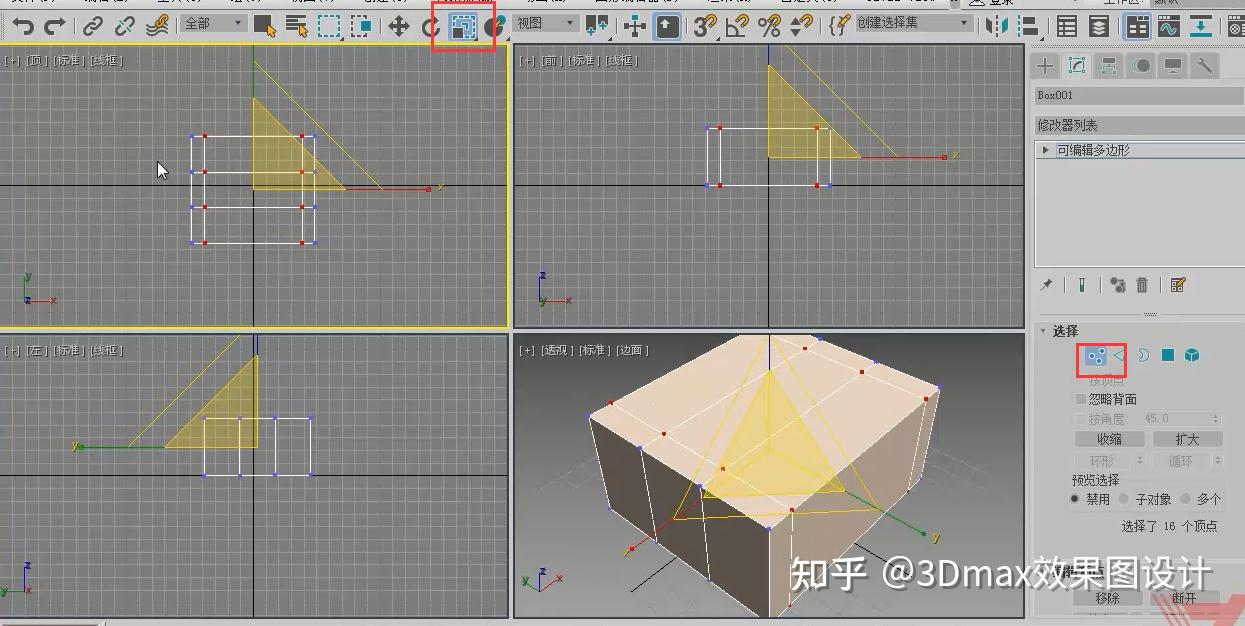Toggle the Ribbon display button

(1136, 25)
